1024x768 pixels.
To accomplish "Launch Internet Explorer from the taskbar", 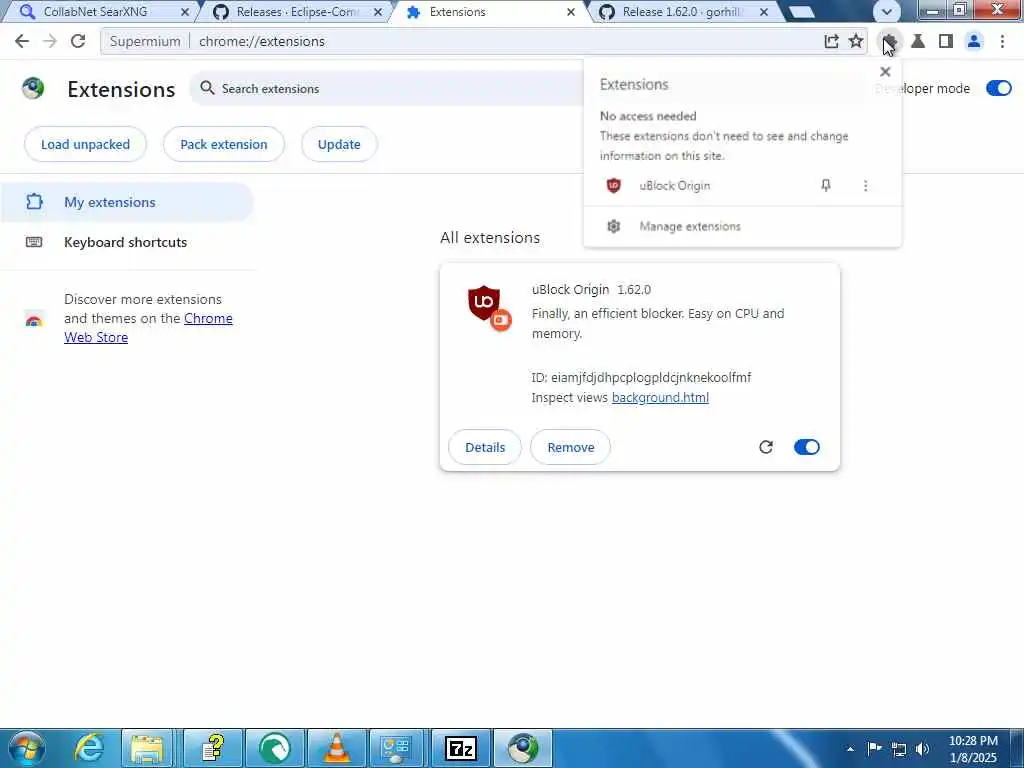I will click(89, 748).
